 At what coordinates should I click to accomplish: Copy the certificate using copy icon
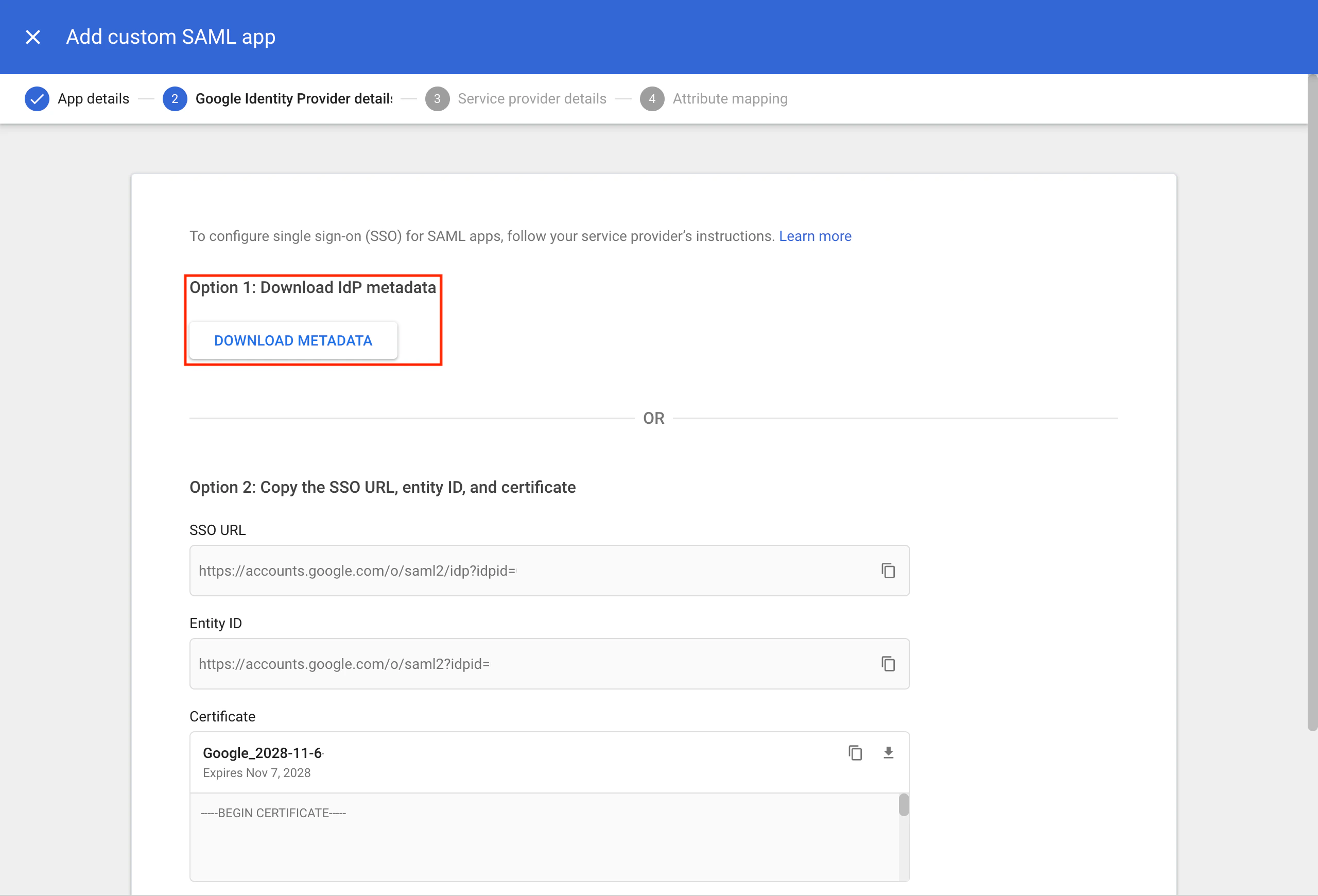pos(855,752)
